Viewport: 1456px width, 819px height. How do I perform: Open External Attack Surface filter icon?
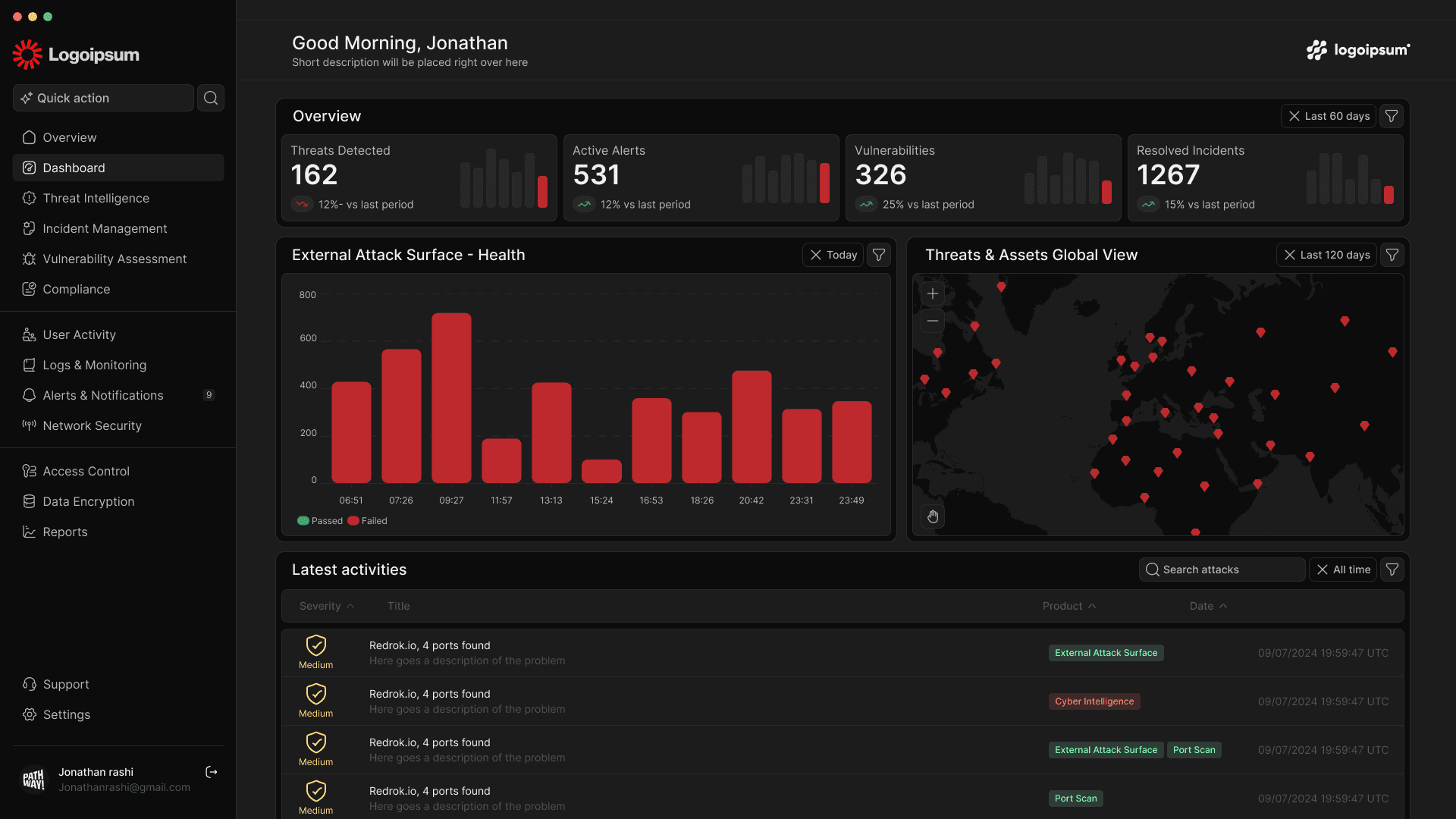tap(879, 255)
